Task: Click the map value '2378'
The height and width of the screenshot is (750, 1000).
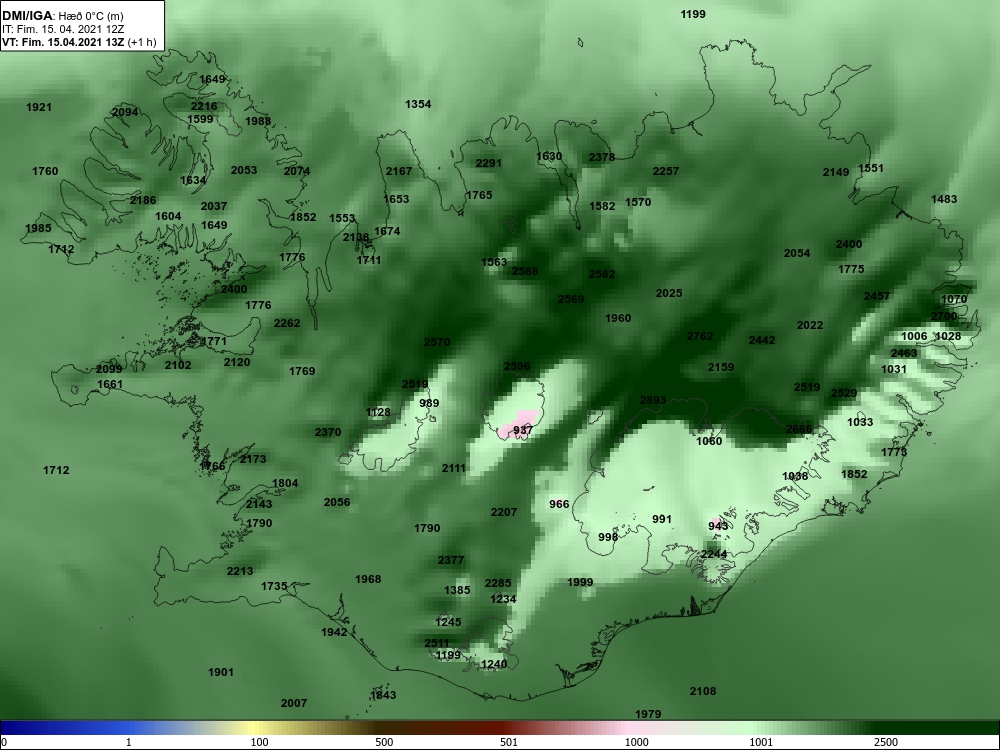Action: (602, 158)
